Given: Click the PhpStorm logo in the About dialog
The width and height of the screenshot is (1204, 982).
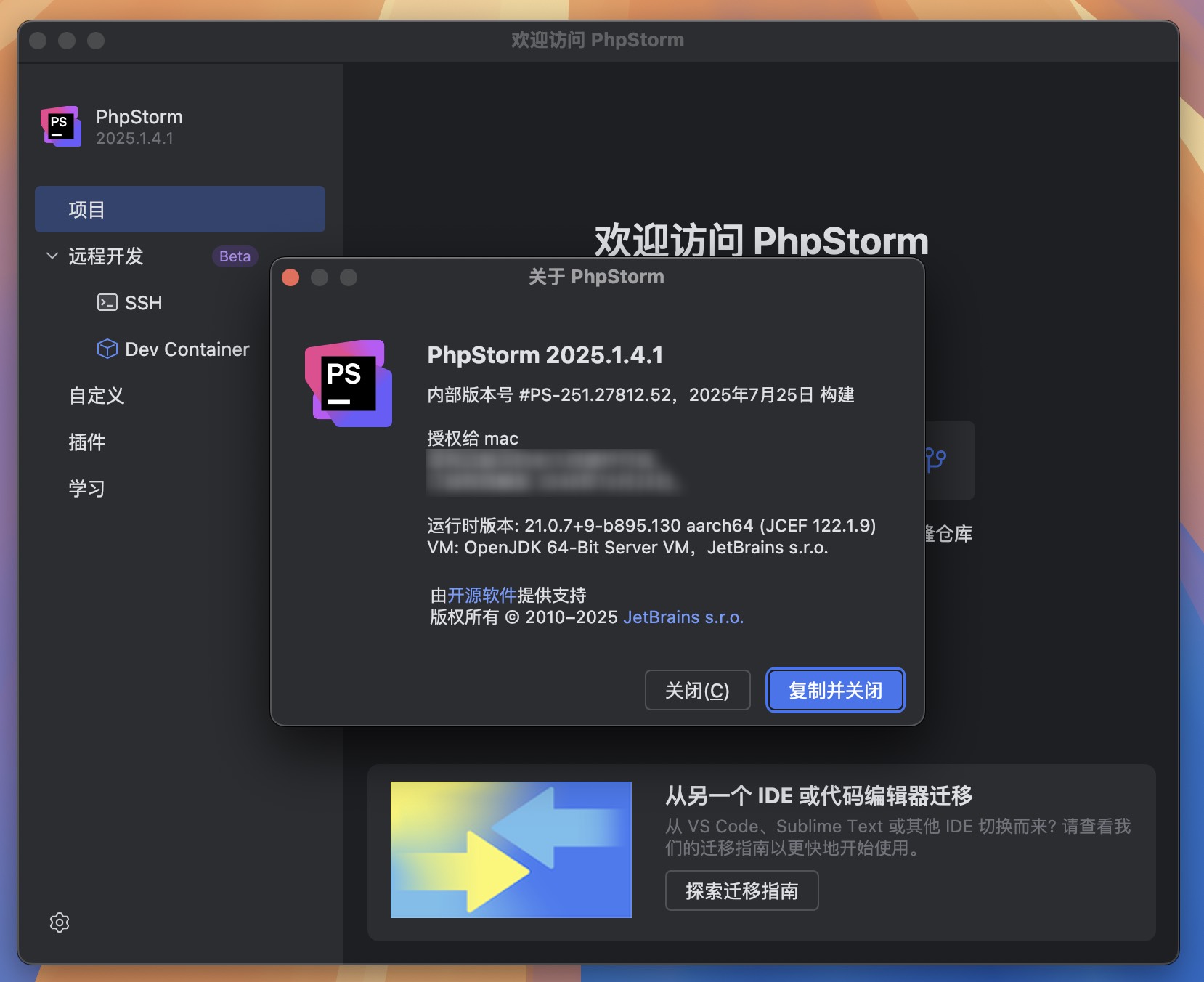Looking at the screenshot, I should pyautogui.click(x=350, y=385).
